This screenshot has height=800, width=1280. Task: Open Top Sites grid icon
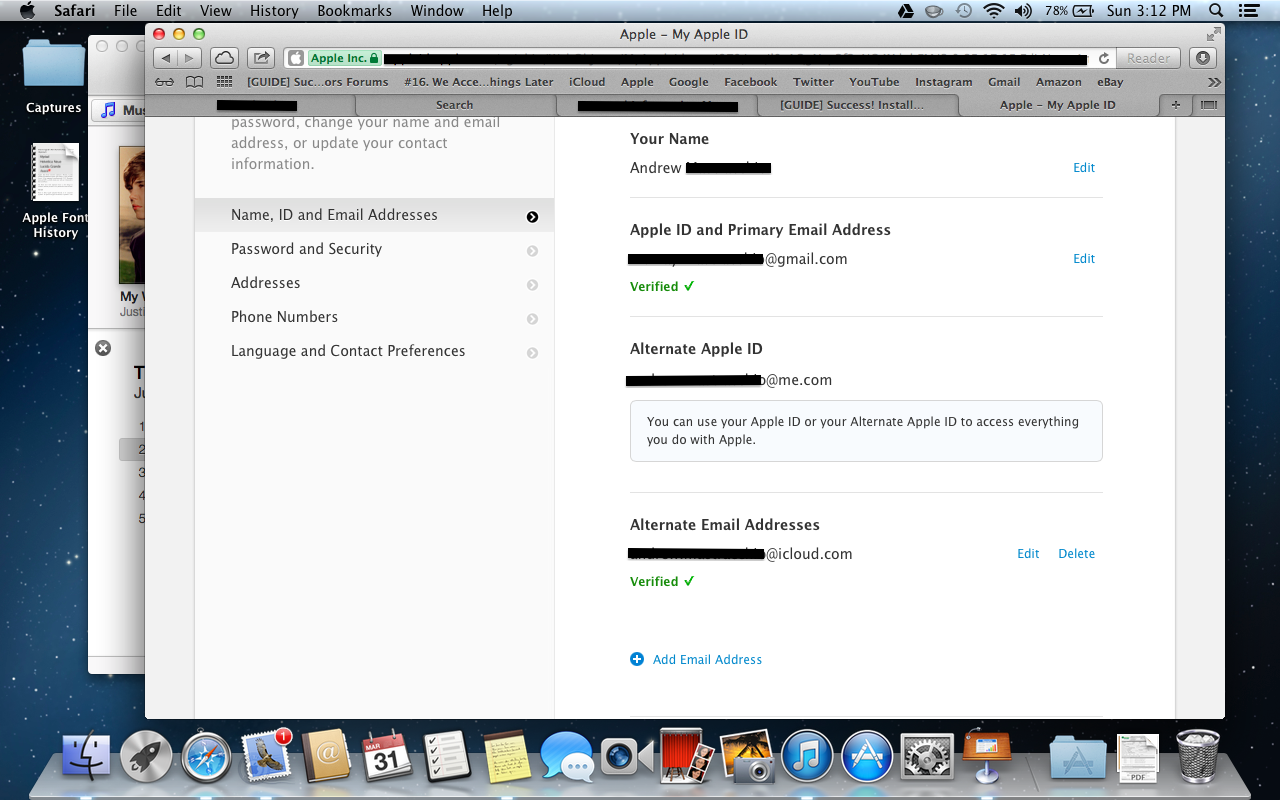click(x=224, y=82)
